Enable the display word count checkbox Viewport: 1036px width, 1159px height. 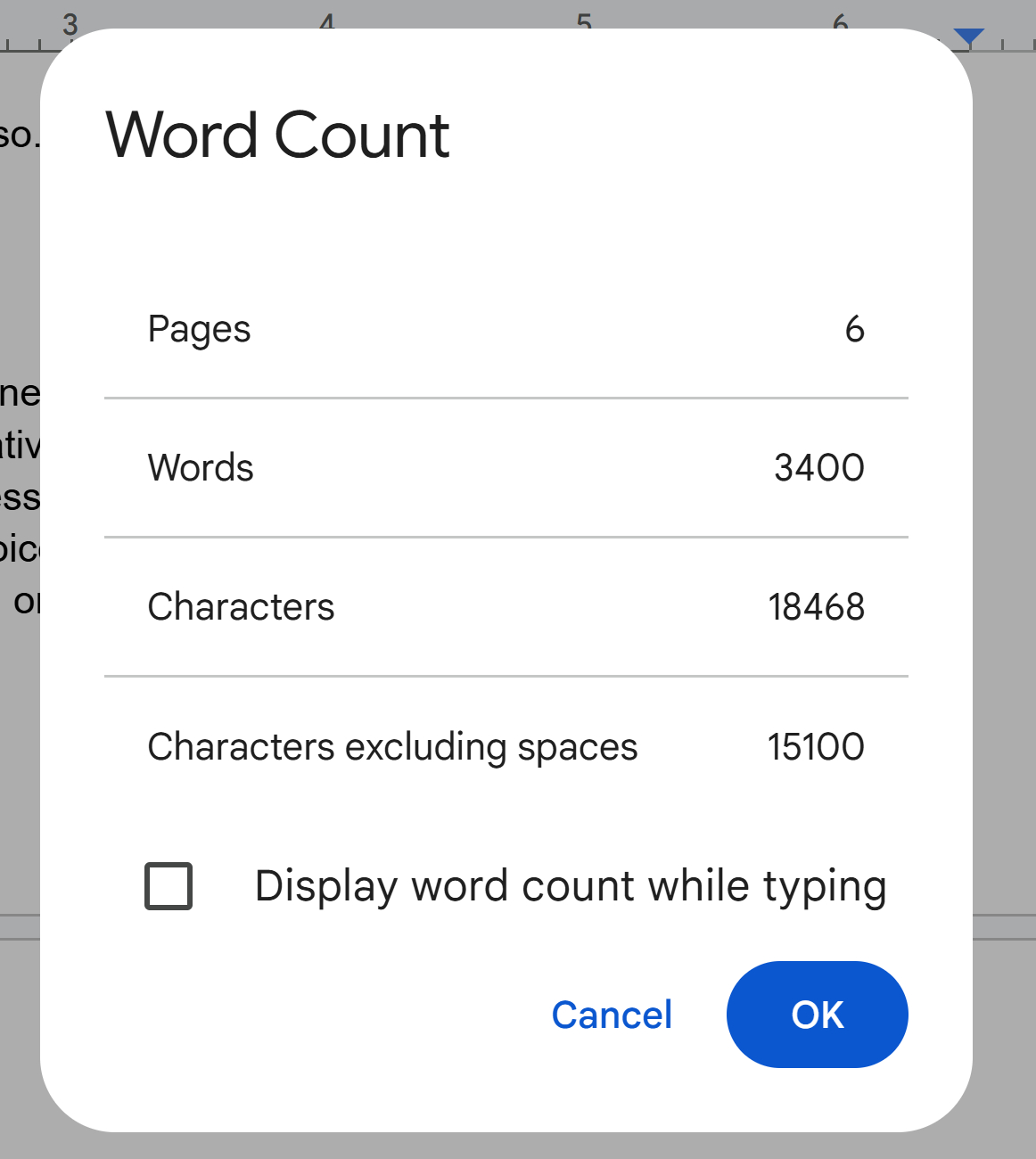[x=169, y=886]
